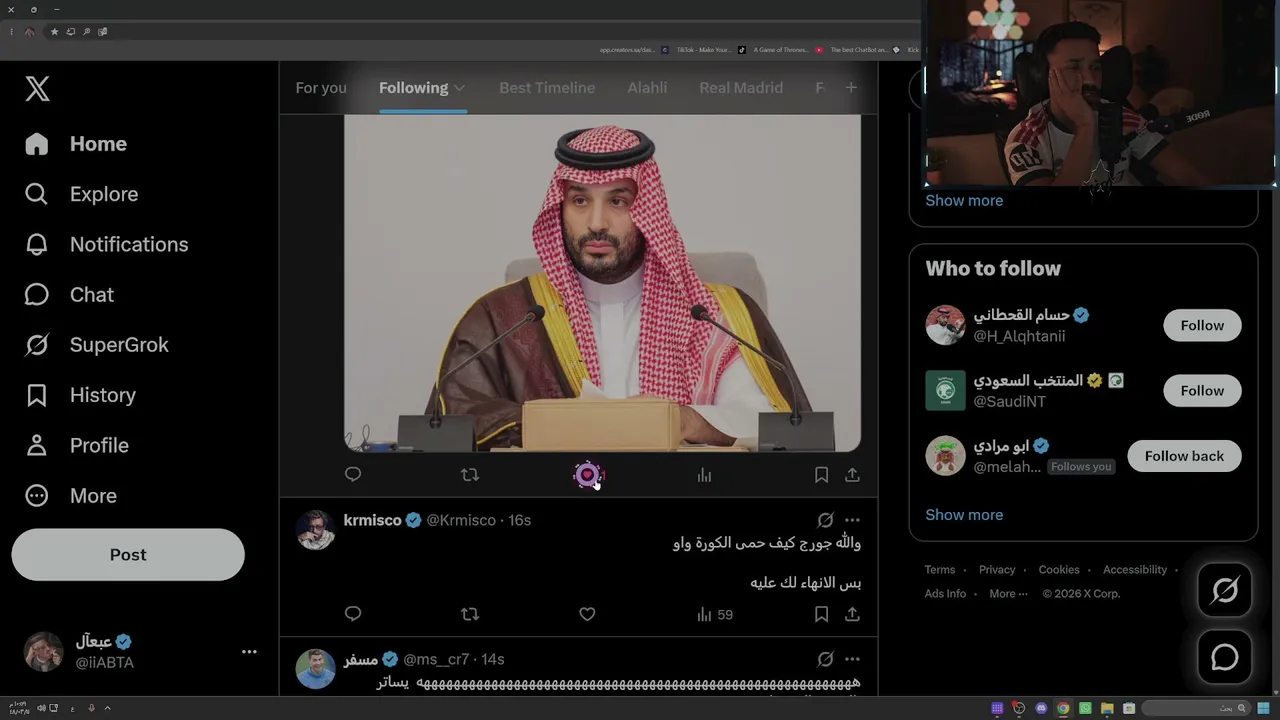This screenshot has width=1280, height=720.
Task: Open Chat from the sidebar
Action: (x=69, y=295)
